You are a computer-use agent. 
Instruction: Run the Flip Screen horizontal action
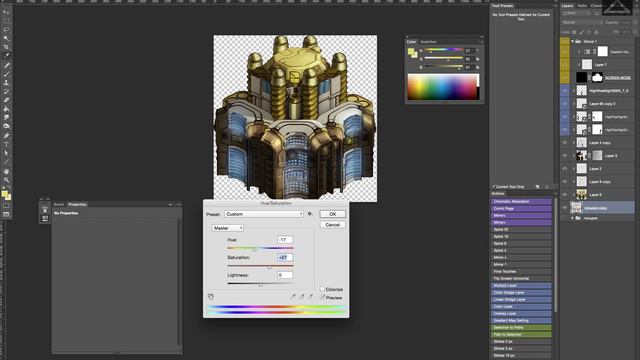pos(521,278)
